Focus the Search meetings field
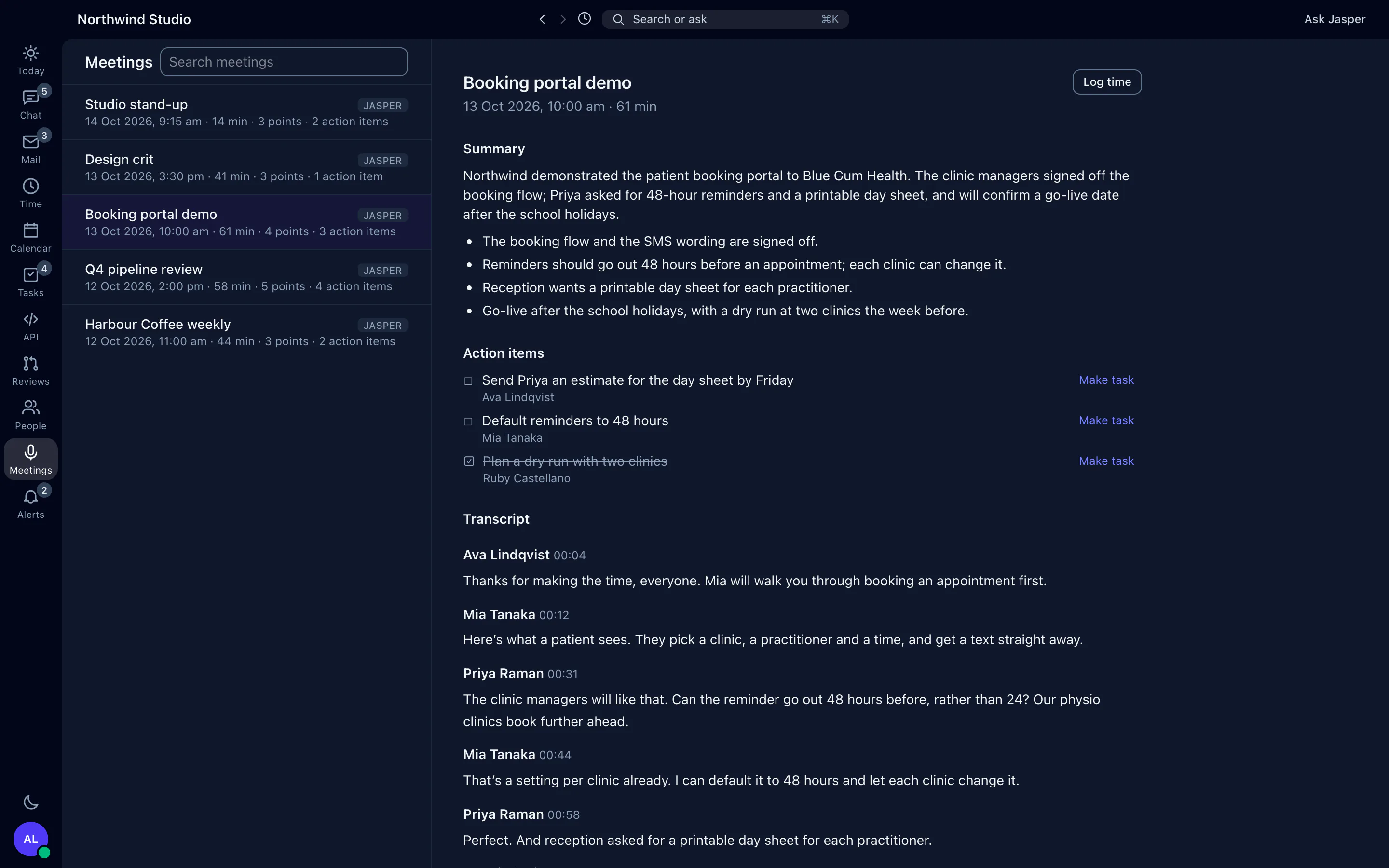The height and width of the screenshot is (868, 1389). coord(284,61)
